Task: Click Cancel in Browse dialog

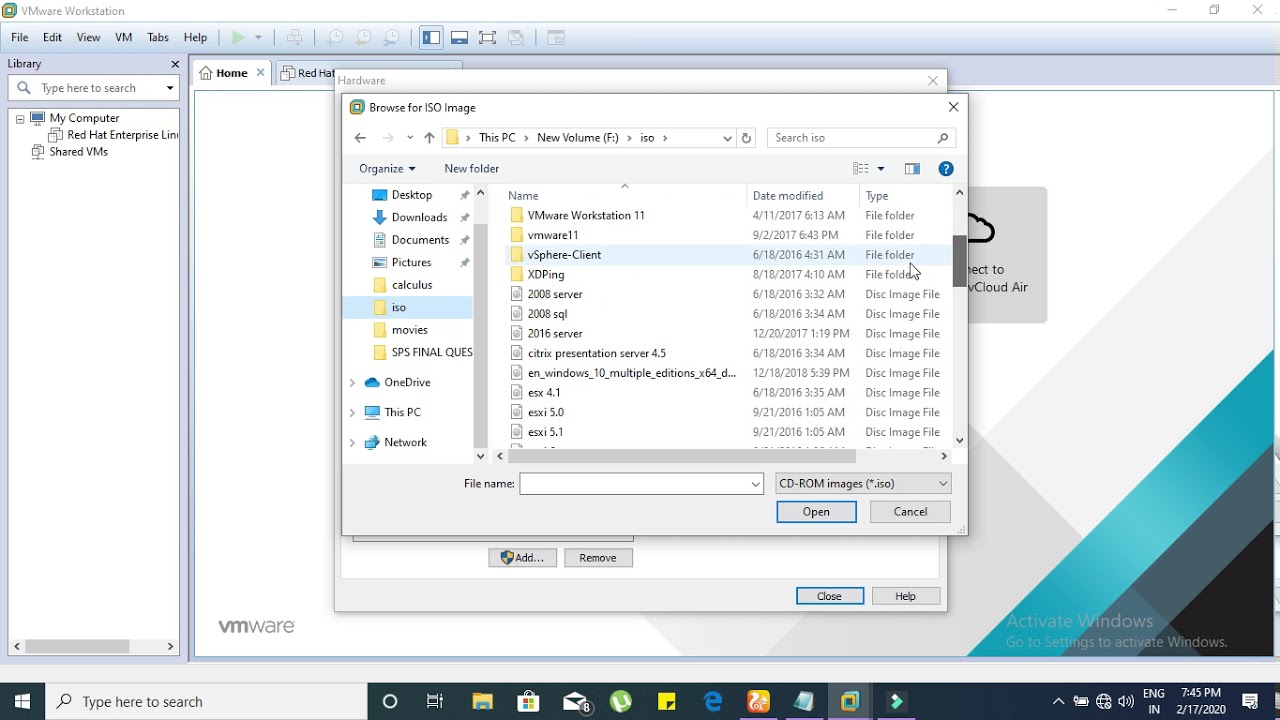Action: coord(910,512)
